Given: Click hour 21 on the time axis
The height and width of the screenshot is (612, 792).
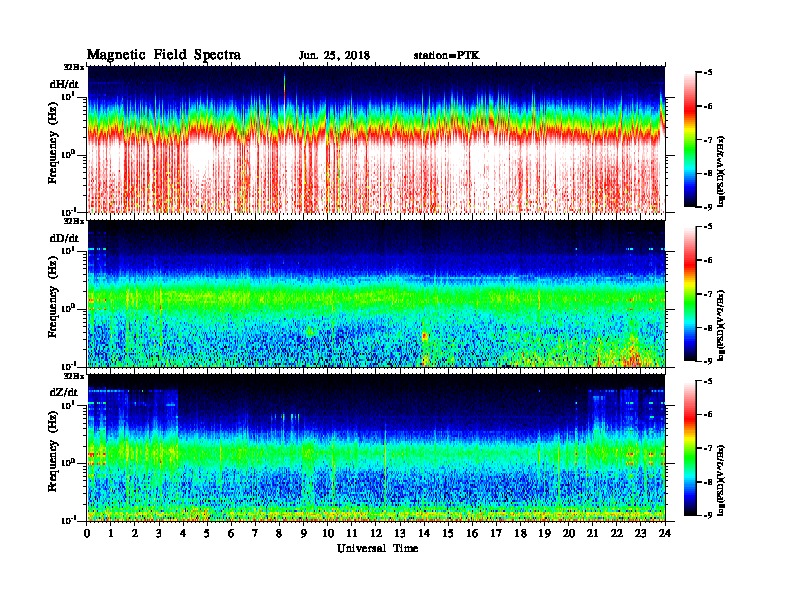Looking at the screenshot, I should [593, 534].
